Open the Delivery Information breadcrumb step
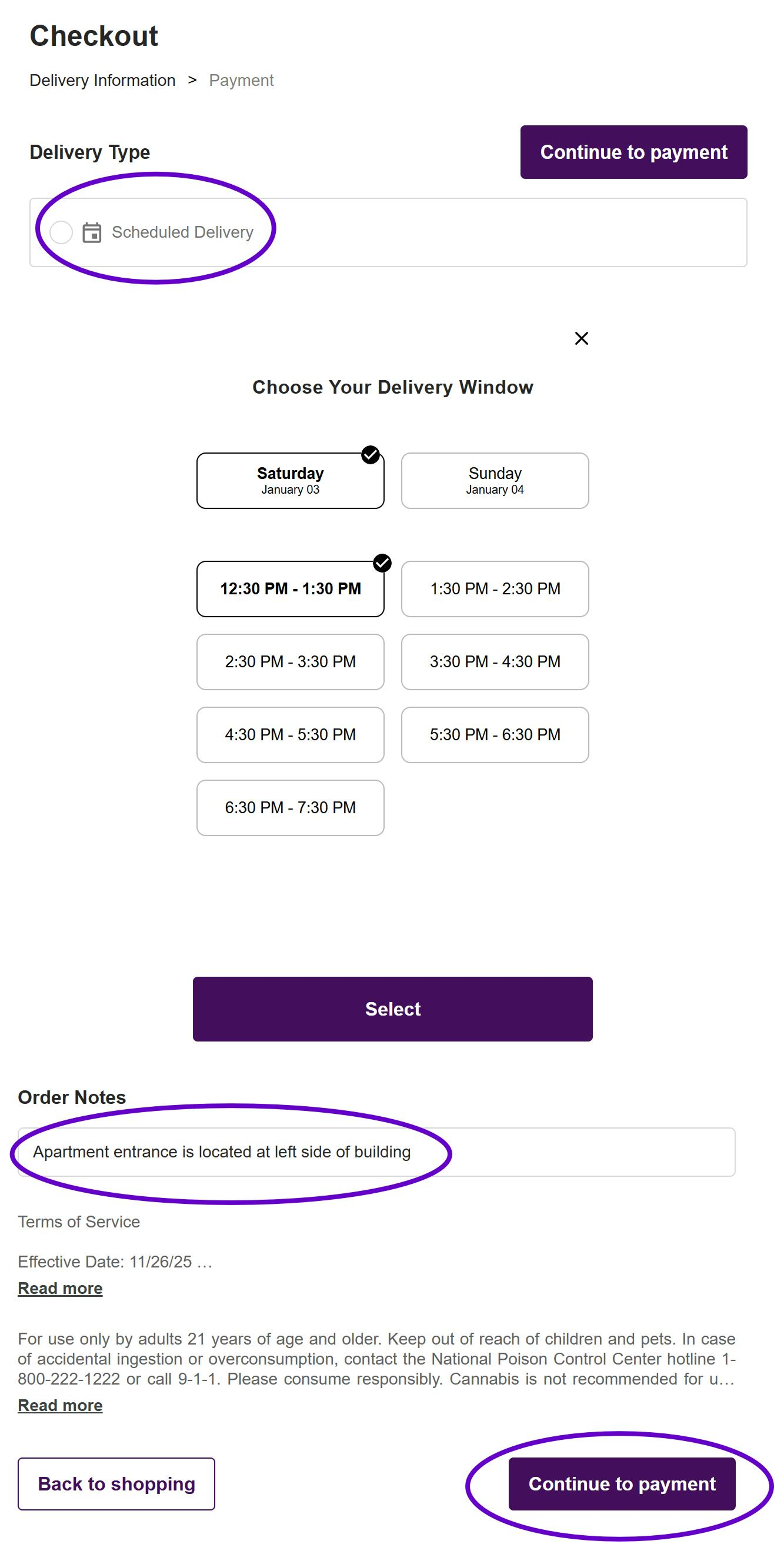This screenshot has width=784, height=1554. pyautogui.click(x=102, y=80)
